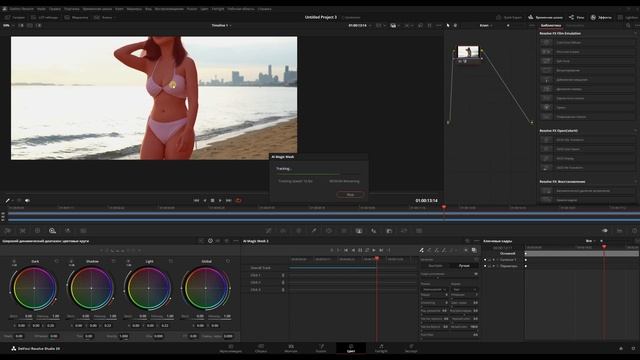
Task: Collapse the Resolve FX OpenColorIO category
Action: pyautogui.click(x=635, y=131)
